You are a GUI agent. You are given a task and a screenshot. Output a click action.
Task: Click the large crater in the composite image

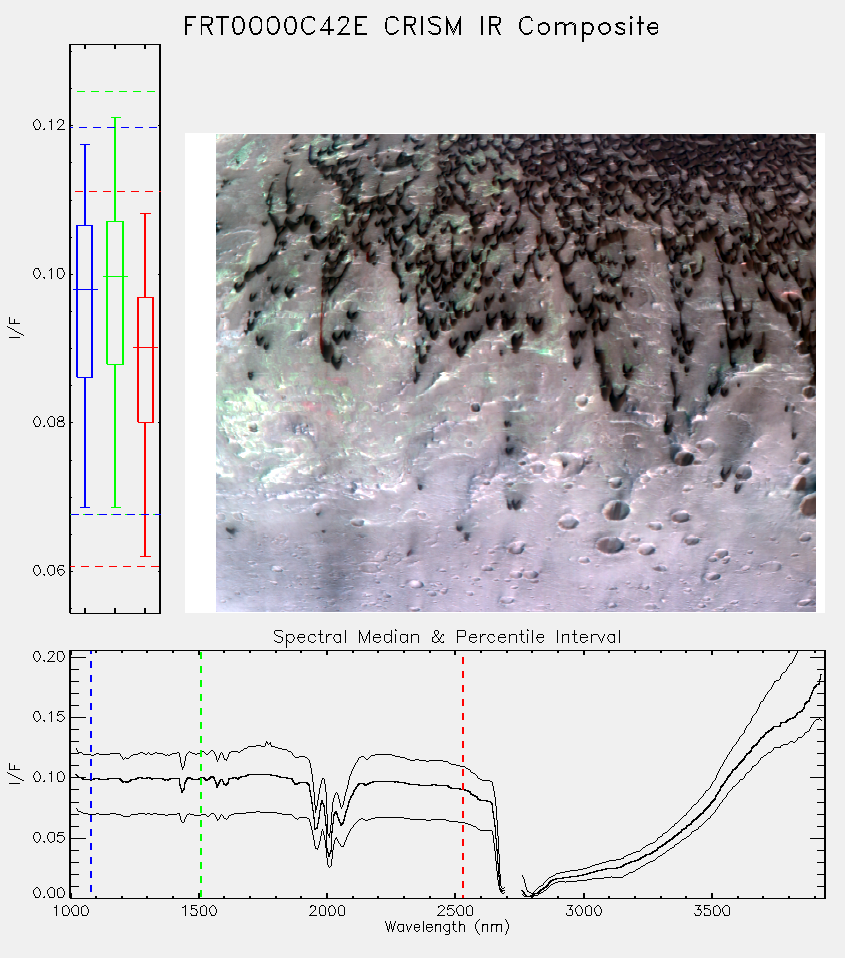[x=616, y=510]
